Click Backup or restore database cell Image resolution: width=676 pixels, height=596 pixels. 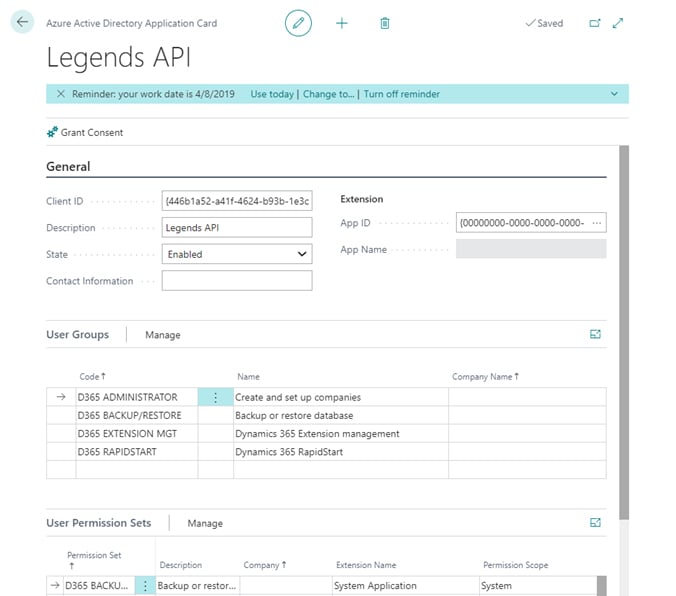[341, 415]
